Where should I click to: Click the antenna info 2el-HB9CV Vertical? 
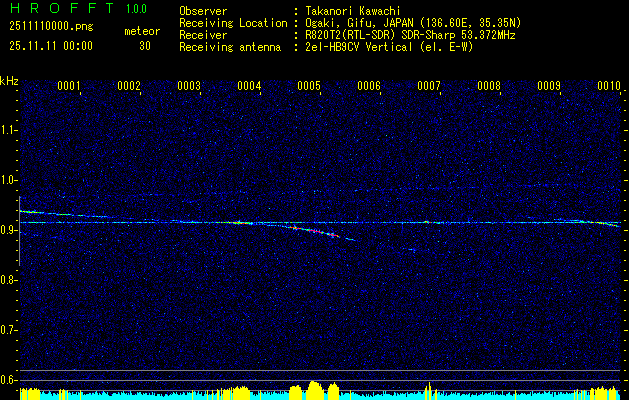point(387,47)
